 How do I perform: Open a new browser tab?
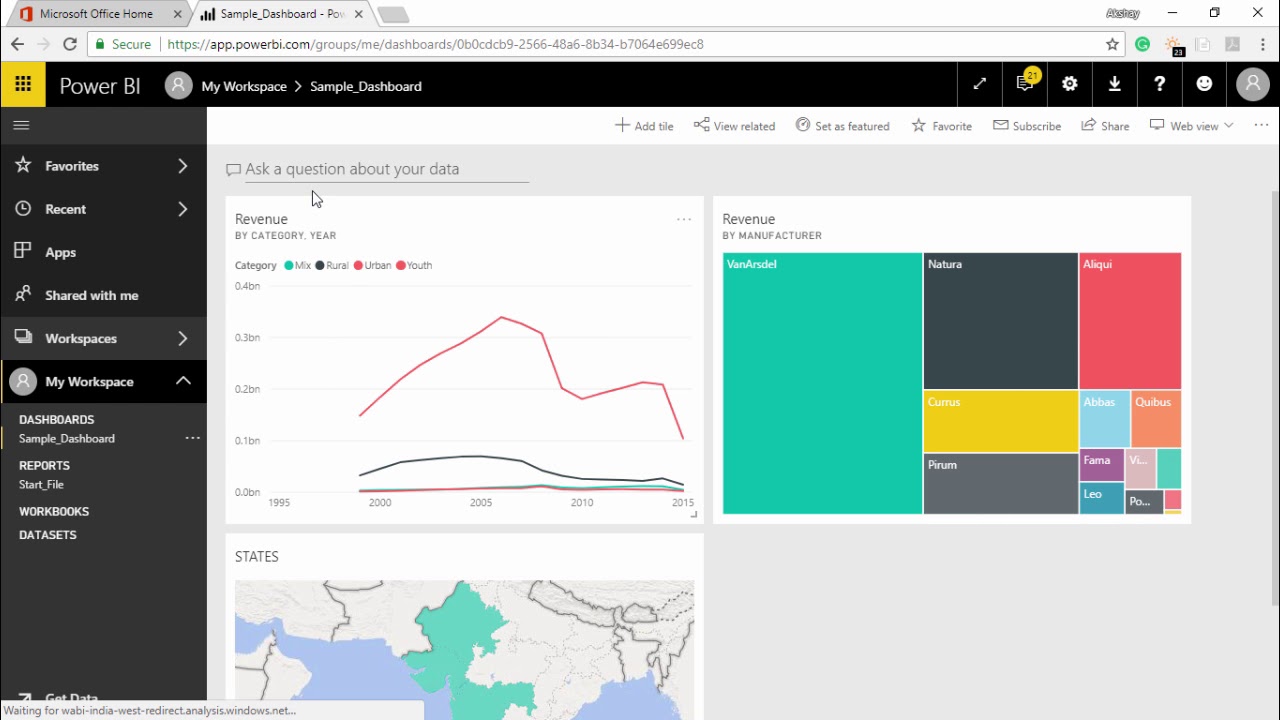[x=394, y=15]
